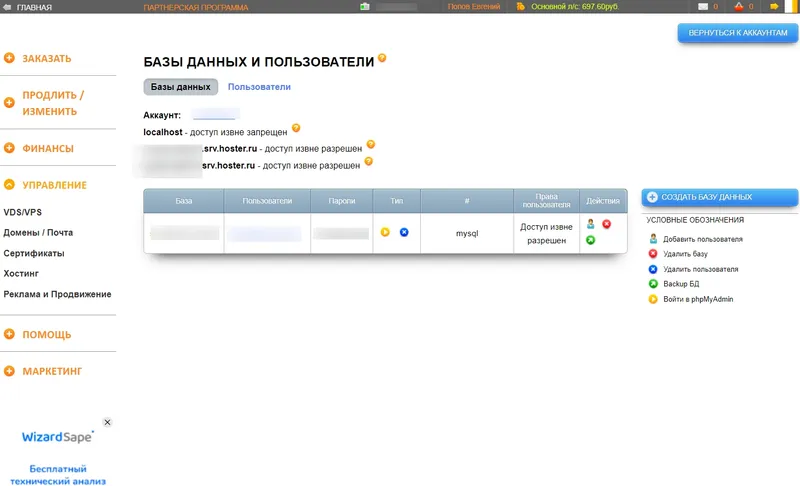Screen dimensions: 800x486
Task: Click help icon after second srv.hoster.ru line
Action: coord(369,161)
